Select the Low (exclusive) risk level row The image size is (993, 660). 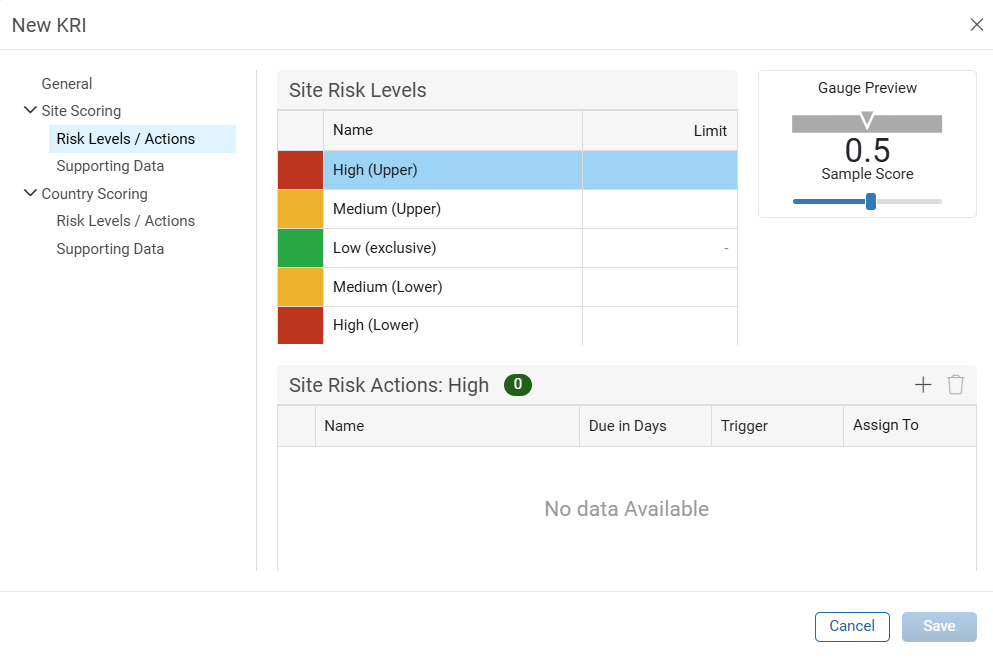(507, 248)
